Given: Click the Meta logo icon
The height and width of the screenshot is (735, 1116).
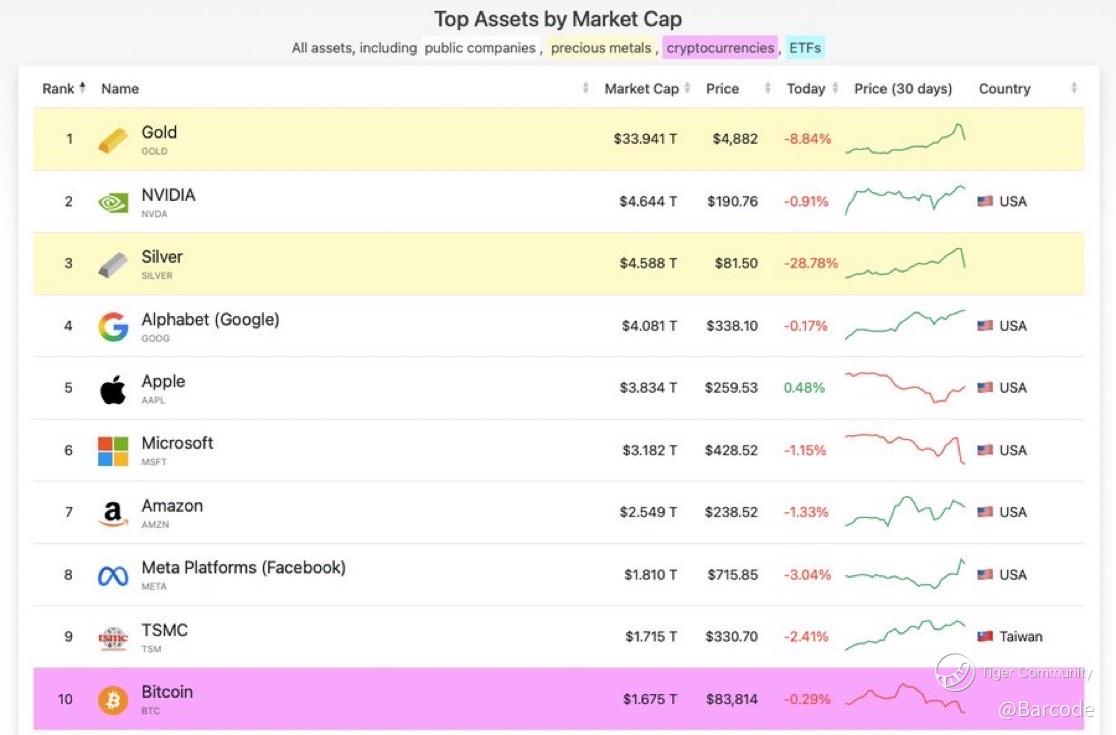Looking at the screenshot, I should point(113,576).
